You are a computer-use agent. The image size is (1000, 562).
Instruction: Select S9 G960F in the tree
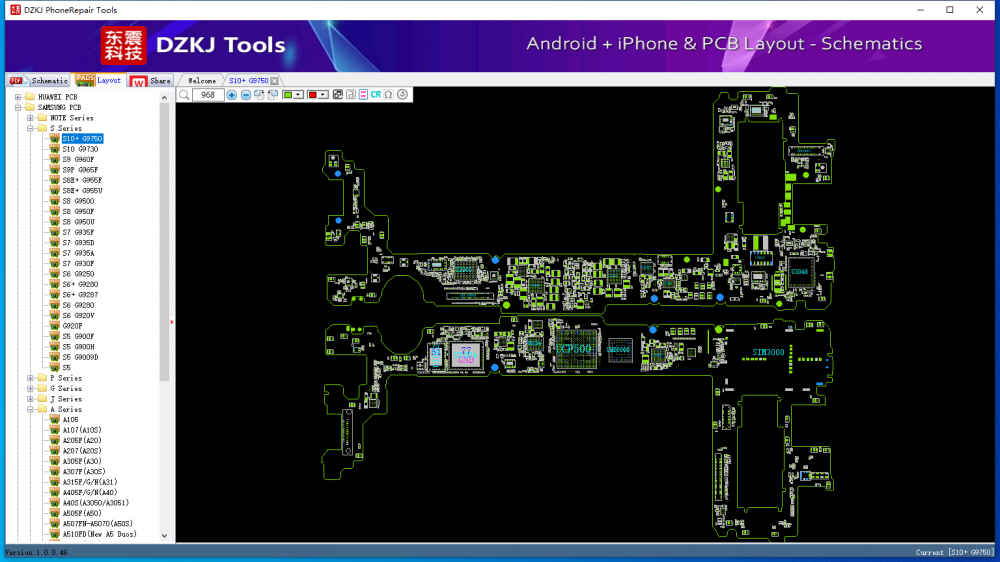click(78, 159)
